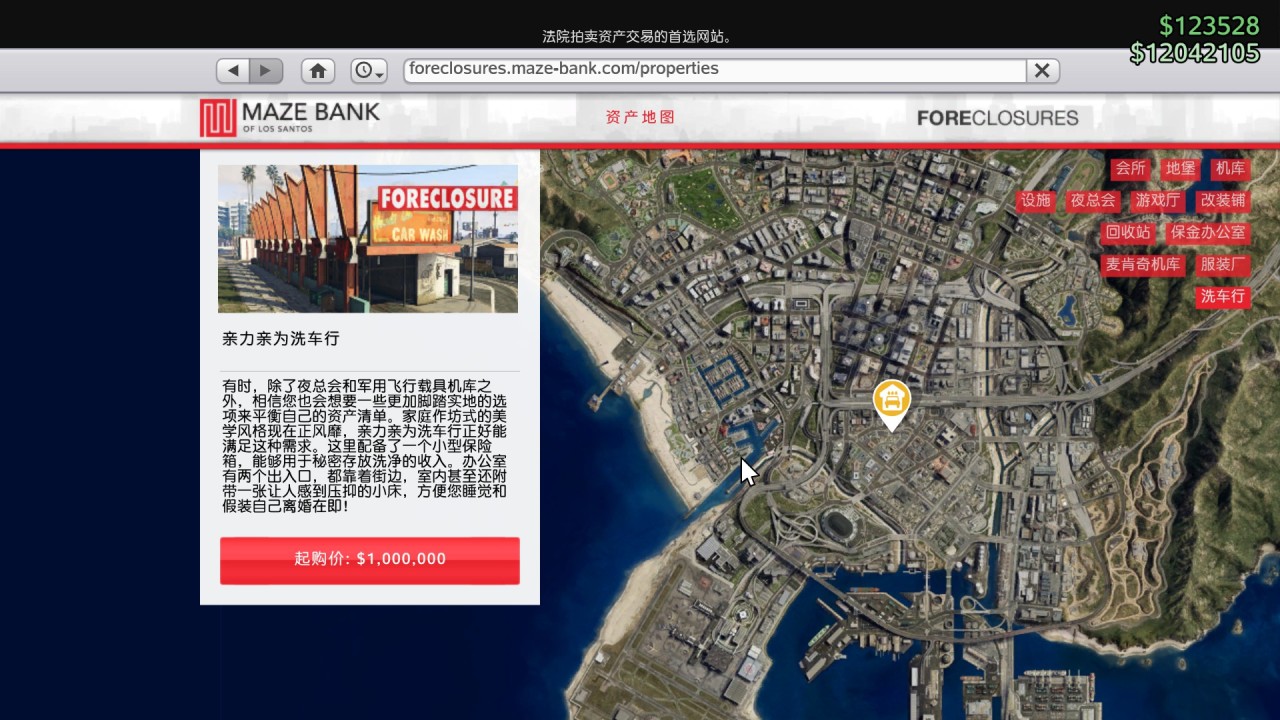The width and height of the screenshot is (1280, 720).
Task: Open the browser home page icon
Action: tap(318, 71)
